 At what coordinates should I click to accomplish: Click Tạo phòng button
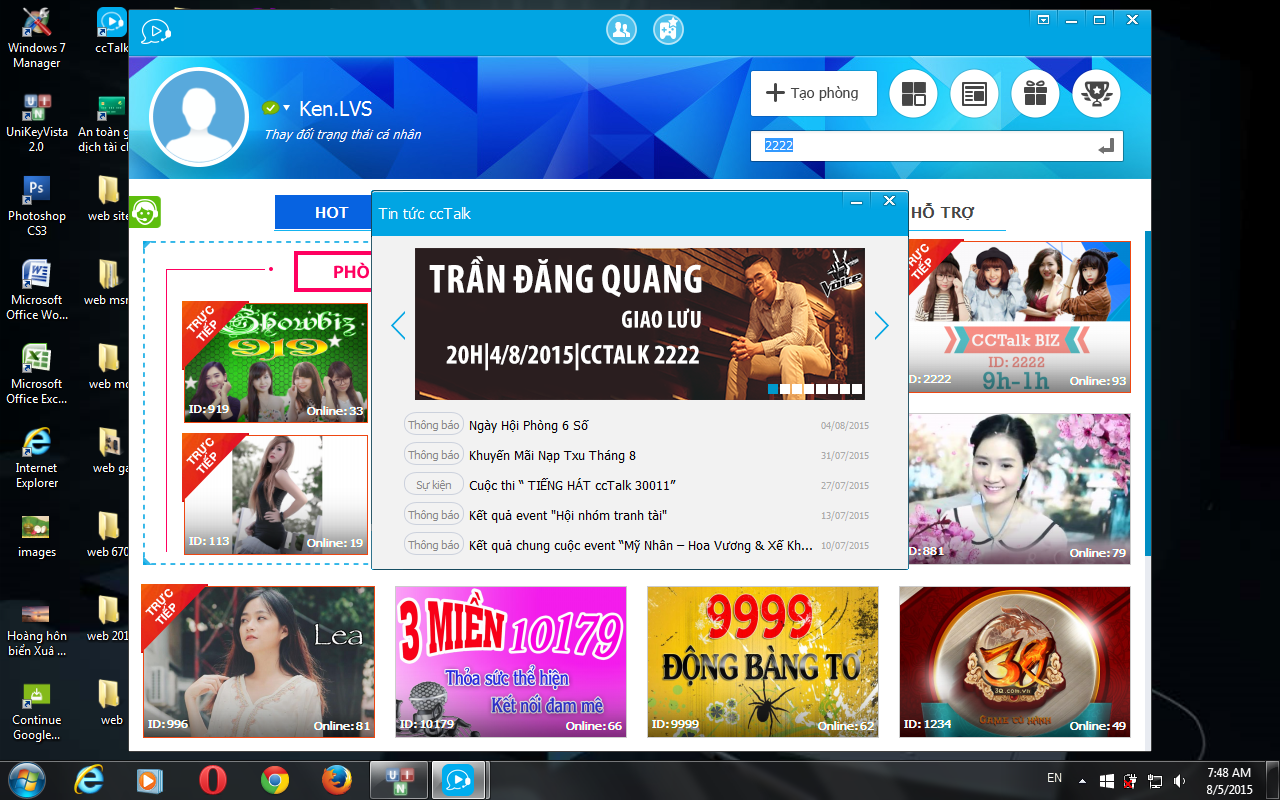814,93
